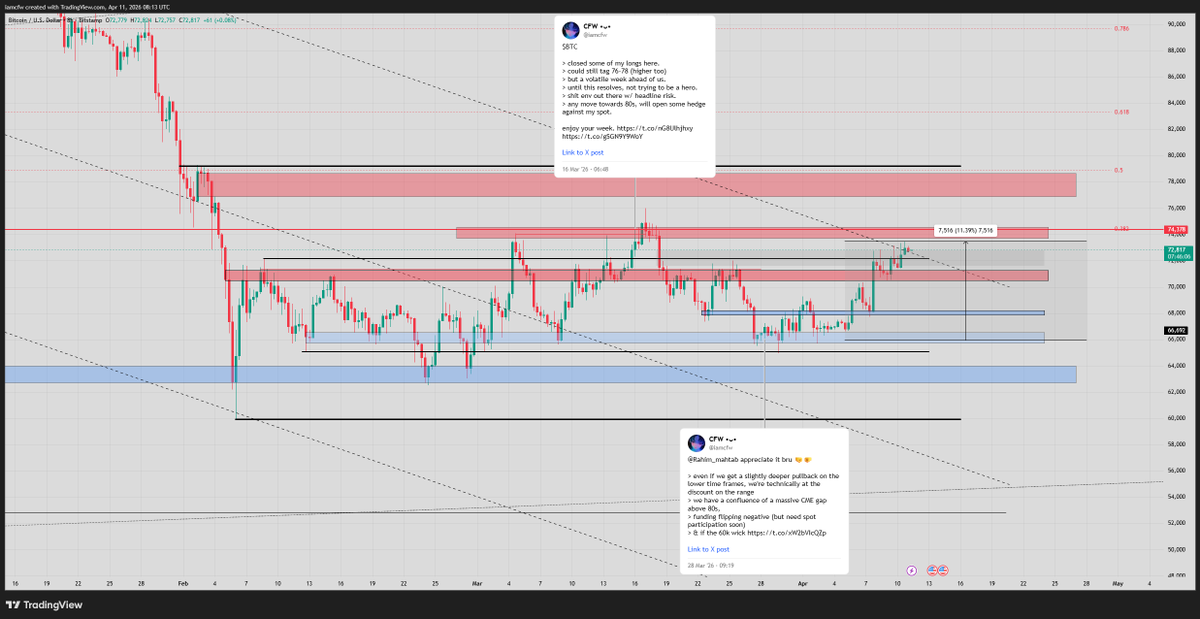Click the 90,000 price axis label

pos(1175,23)
